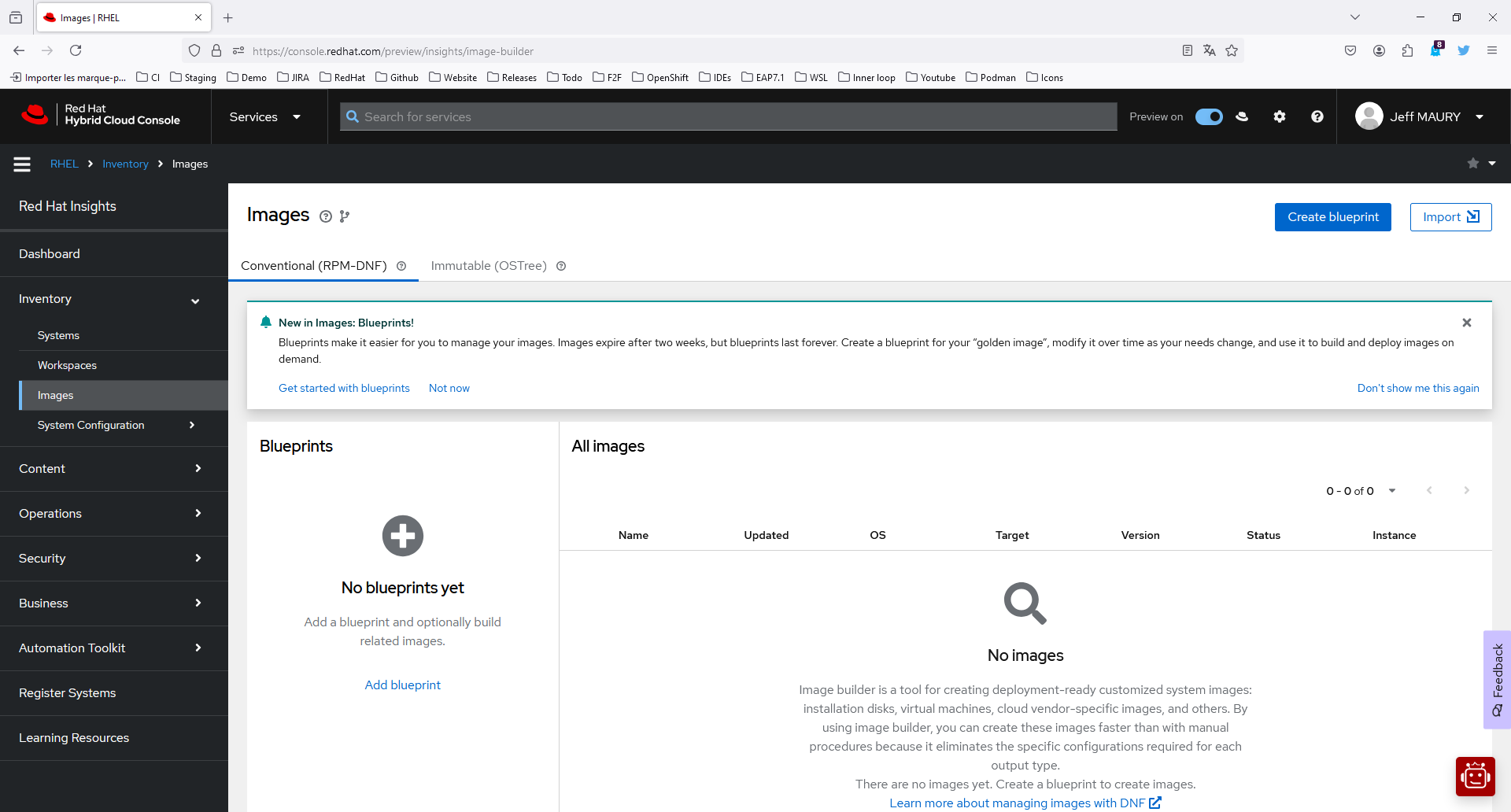The image size is (1511, 812).
Task: Click the plus icon in Blueprints panel
Action: 402,536
